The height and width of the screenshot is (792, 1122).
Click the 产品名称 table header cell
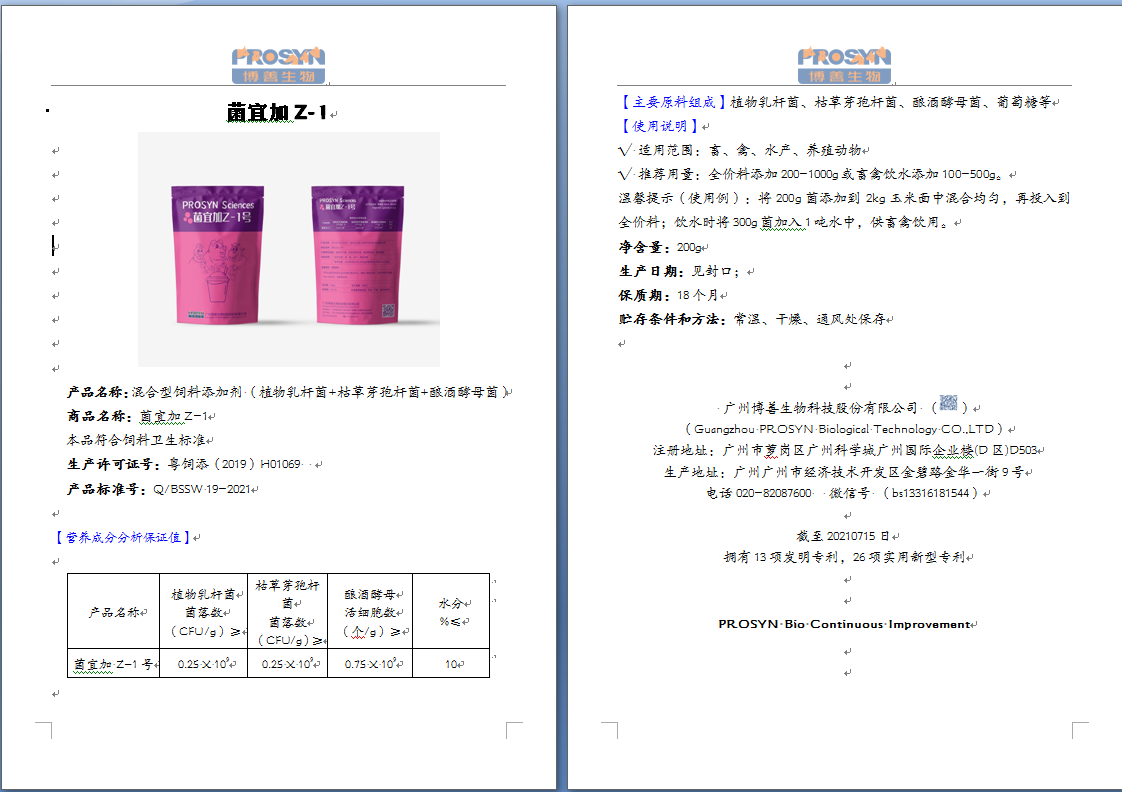click(114, 612)
